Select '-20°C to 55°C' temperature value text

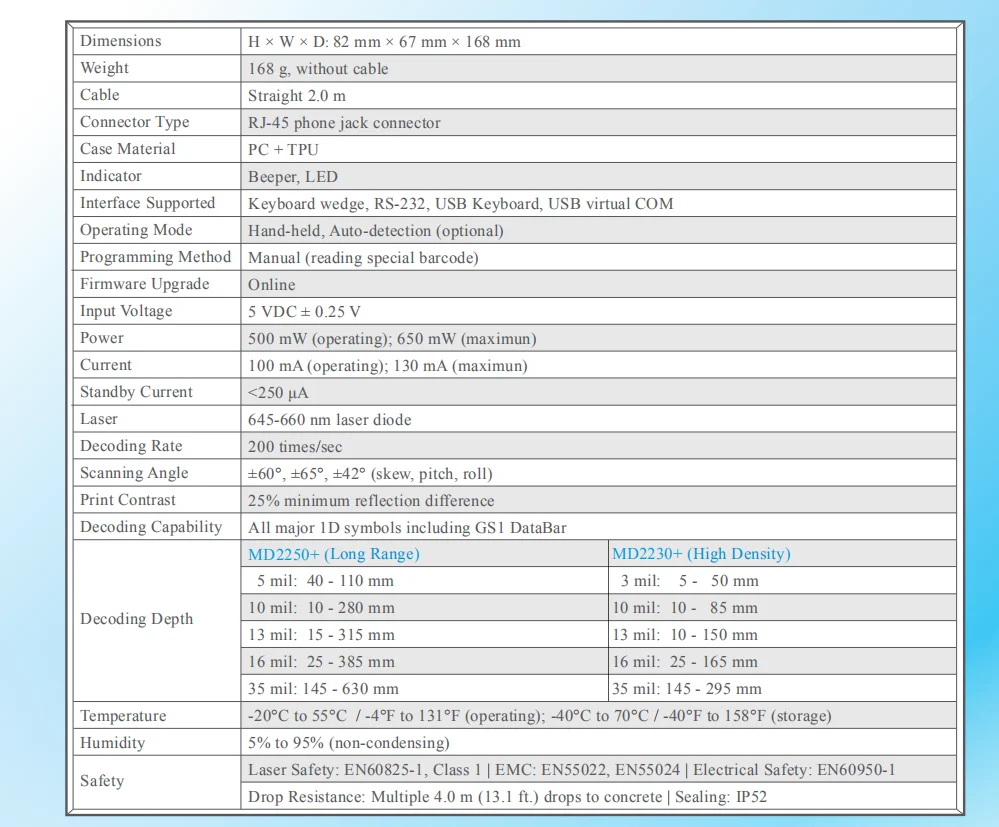pos(297,716)
